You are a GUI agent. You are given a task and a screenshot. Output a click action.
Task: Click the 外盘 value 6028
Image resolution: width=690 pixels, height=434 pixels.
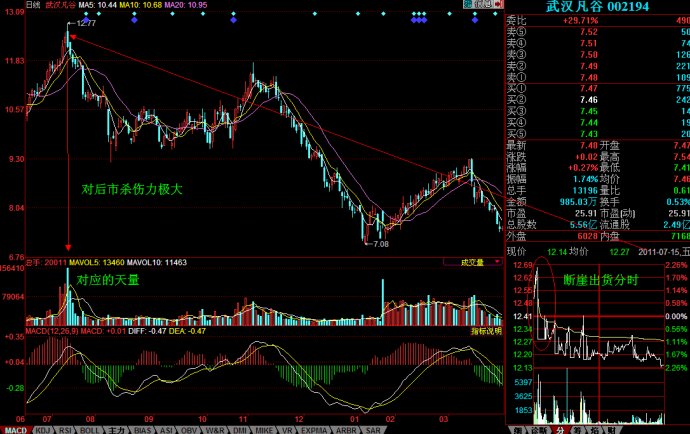[588, 236]
